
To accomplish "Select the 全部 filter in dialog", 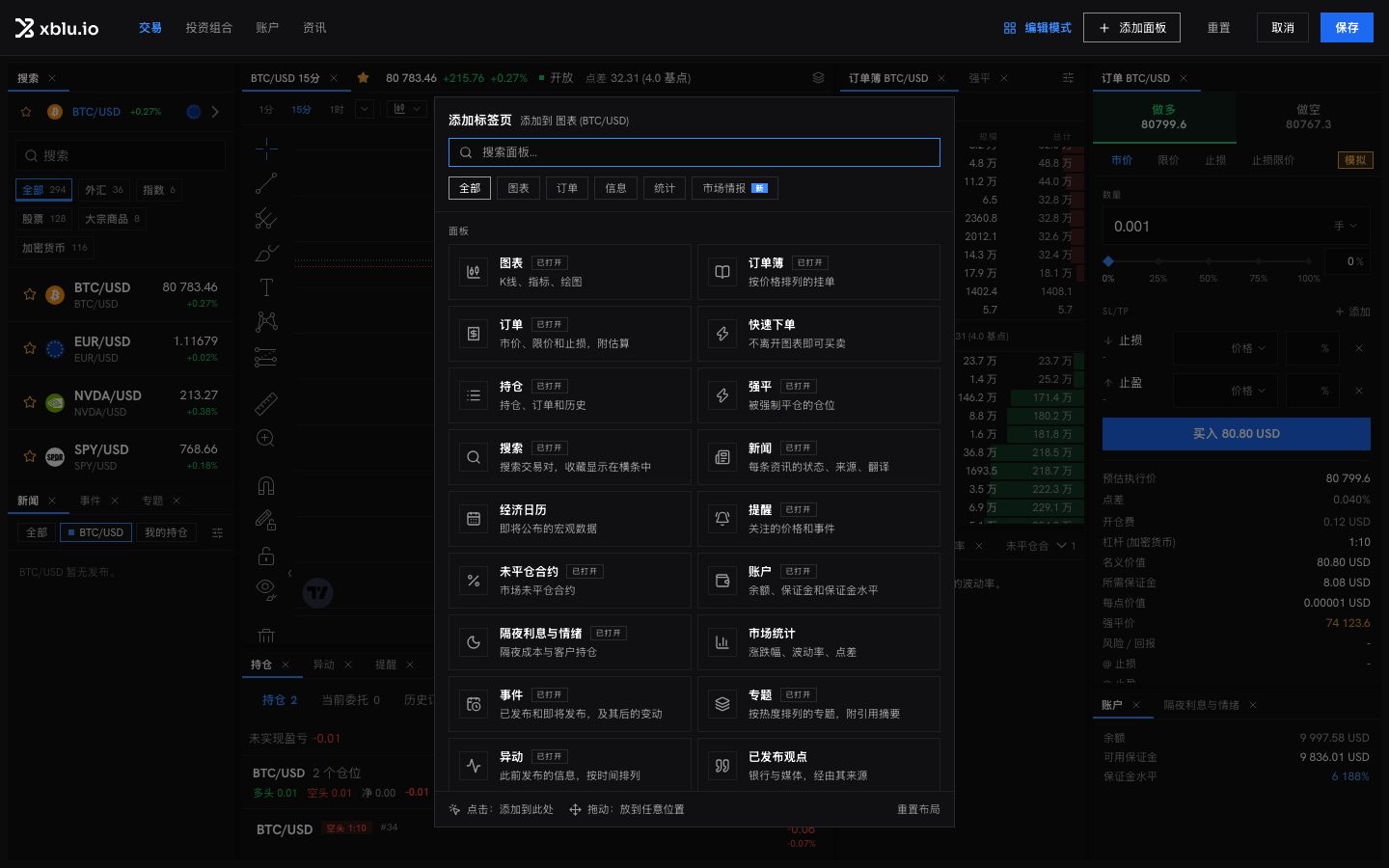I will pyautogui.click(x=470, y=188).
